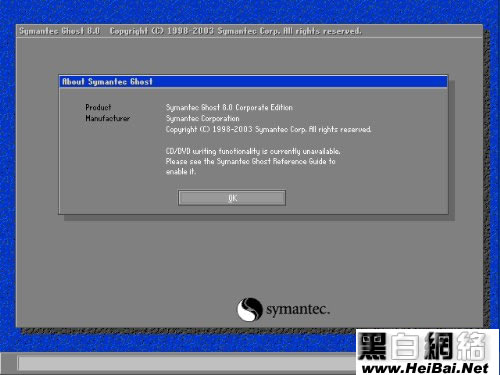Click the 'enable it.' text line

181,172
